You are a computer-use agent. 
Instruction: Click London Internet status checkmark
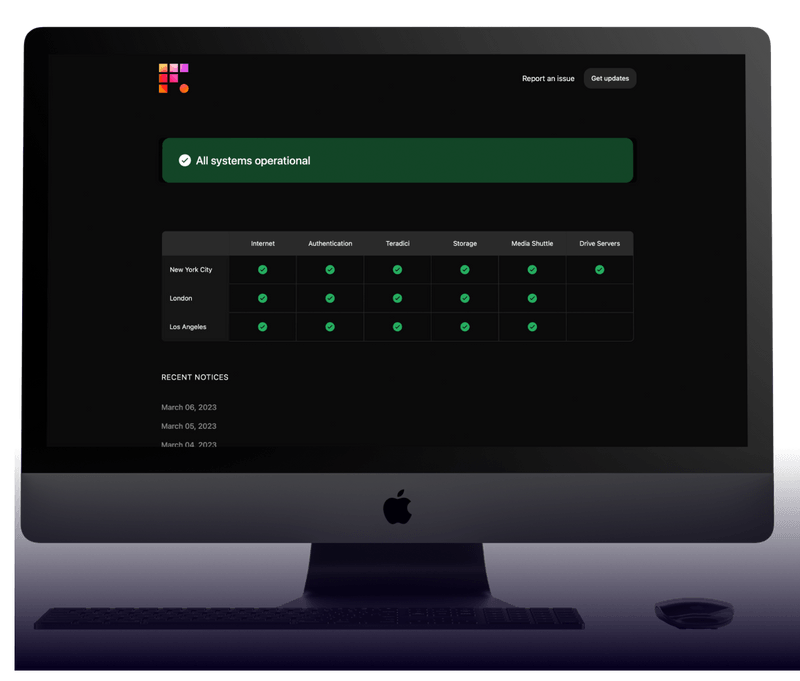point(263,298)
